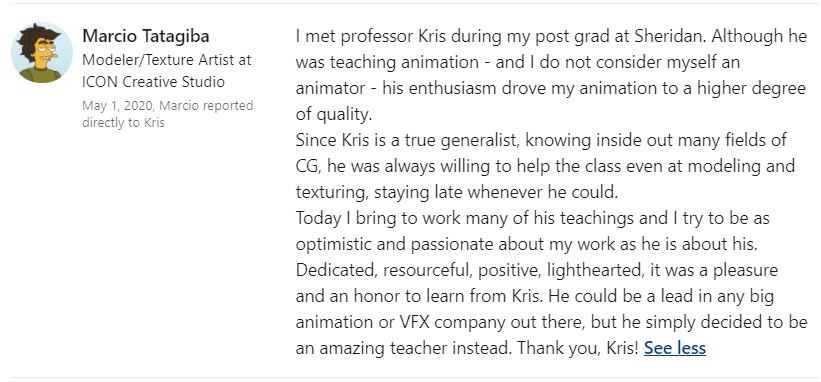The image size is (821, 382).
Task: Click the May 1, 2020 date text
Action: point(117,106)
